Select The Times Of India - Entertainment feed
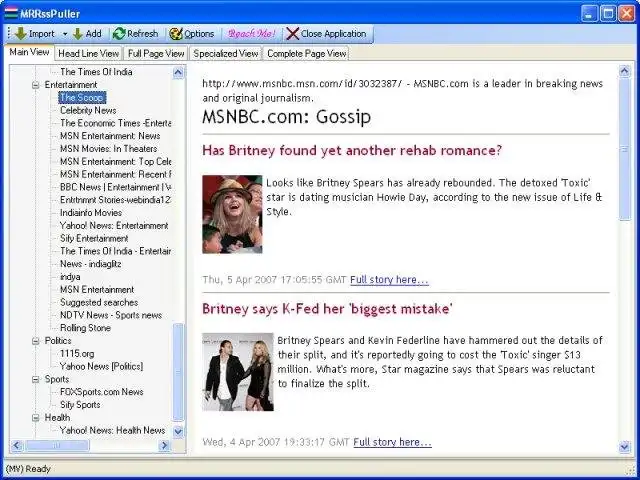This screenshot has width=640, height=480. (116, 251)
